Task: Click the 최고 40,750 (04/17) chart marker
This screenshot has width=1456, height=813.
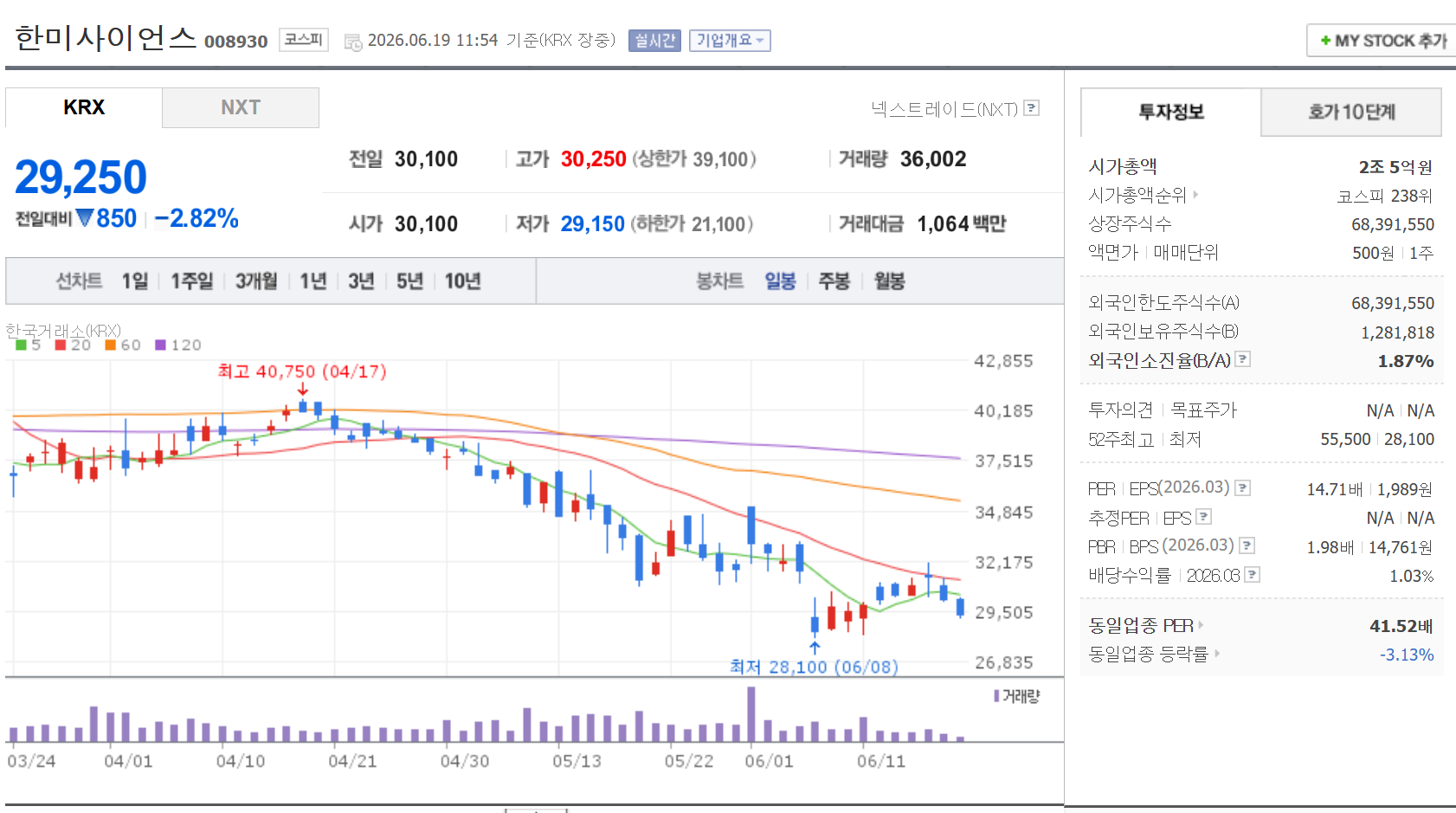Action: [x=302, y=371]
